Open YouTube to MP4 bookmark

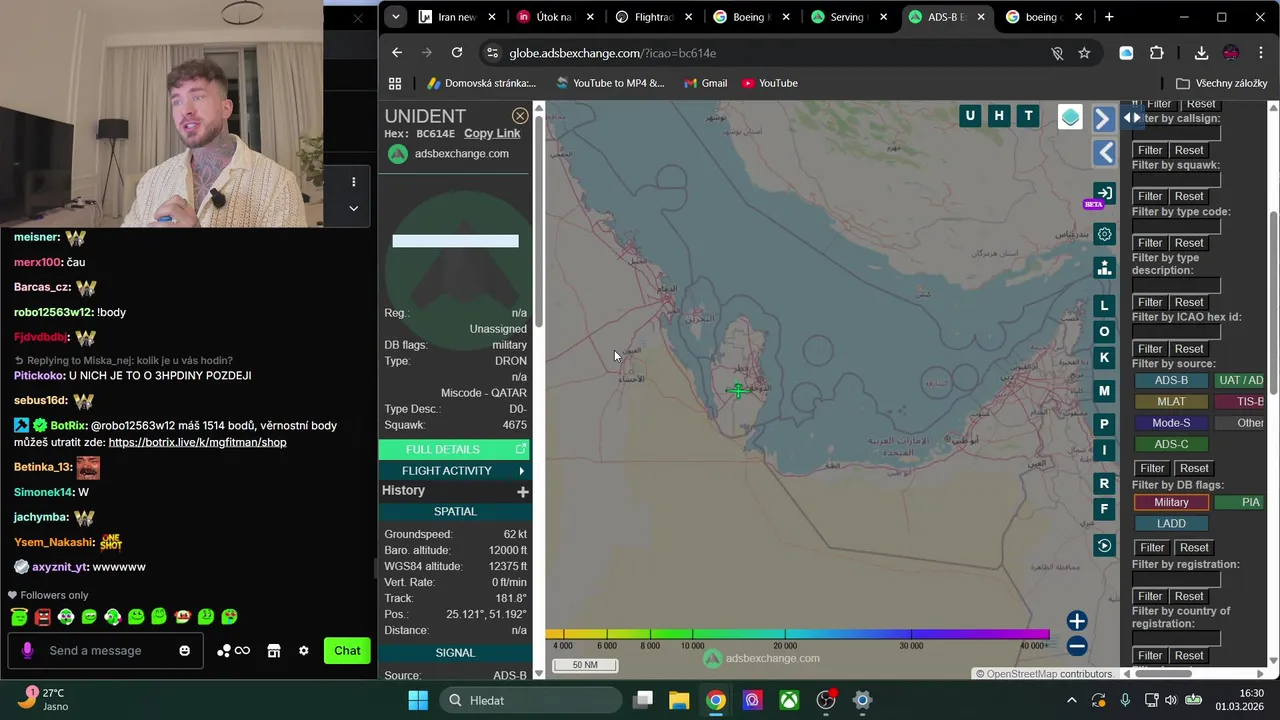point(610,83)
